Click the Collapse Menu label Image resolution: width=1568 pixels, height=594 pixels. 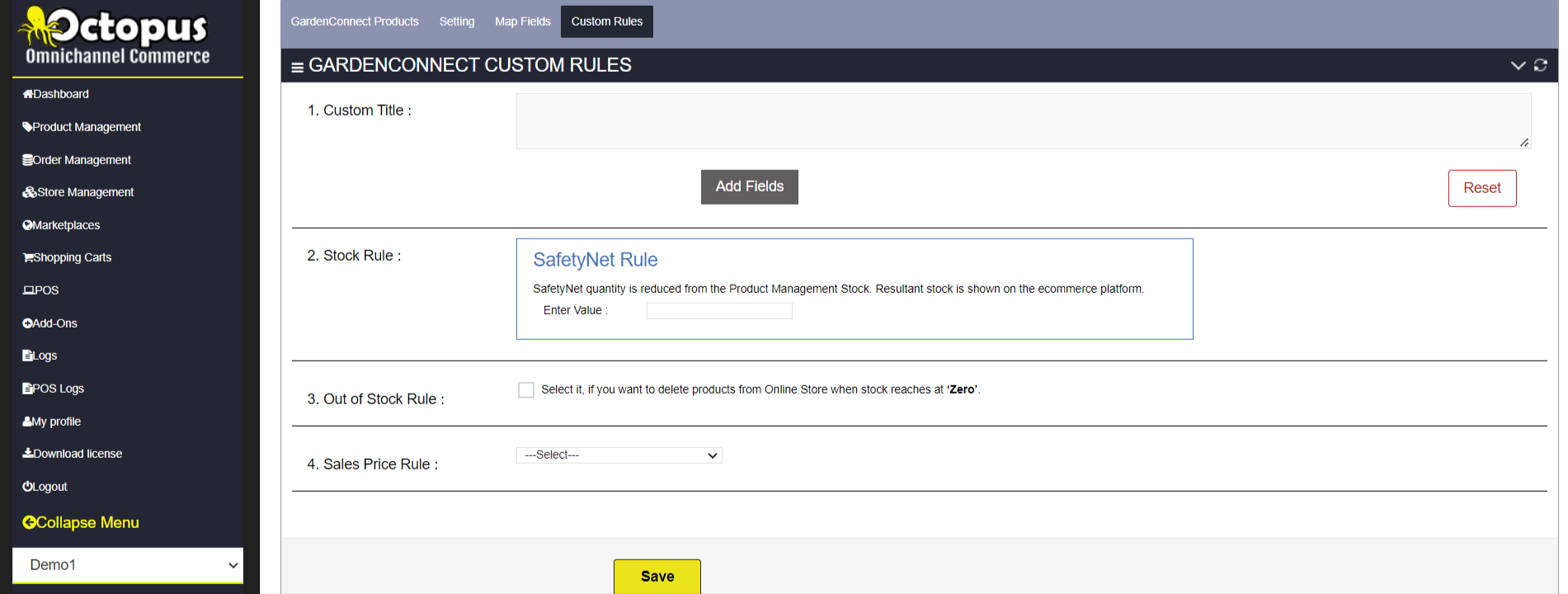coord(87,522)
